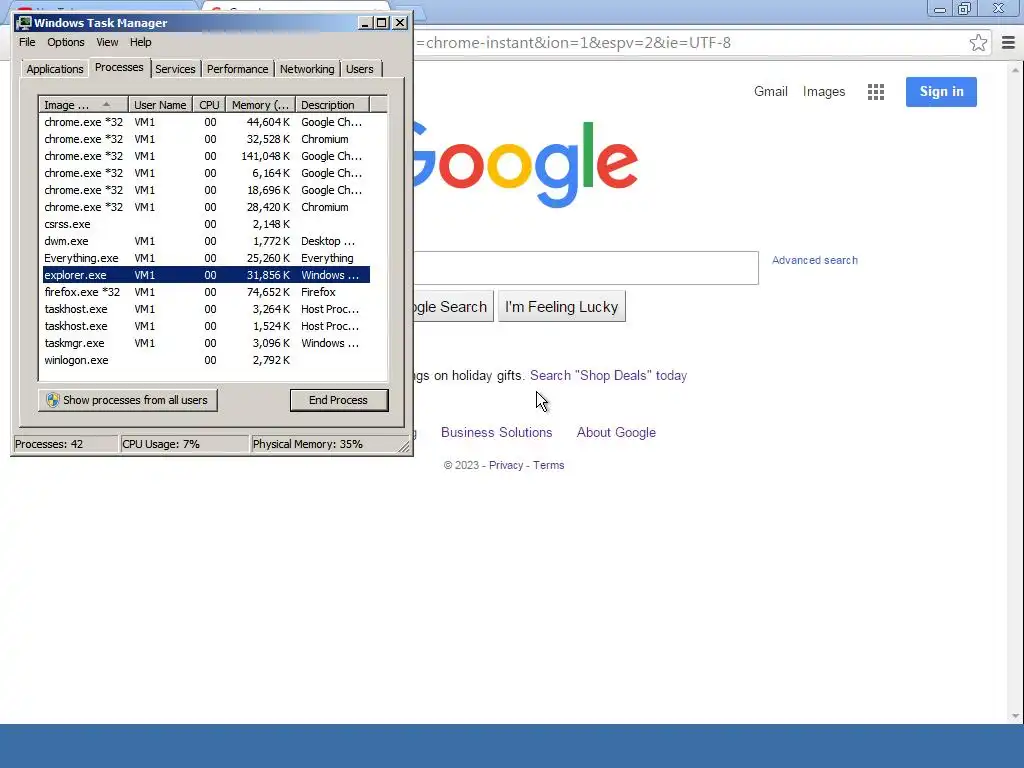The image size is (1024, 768).
Task: Sort processes by Description column
Action: (332, 105)
